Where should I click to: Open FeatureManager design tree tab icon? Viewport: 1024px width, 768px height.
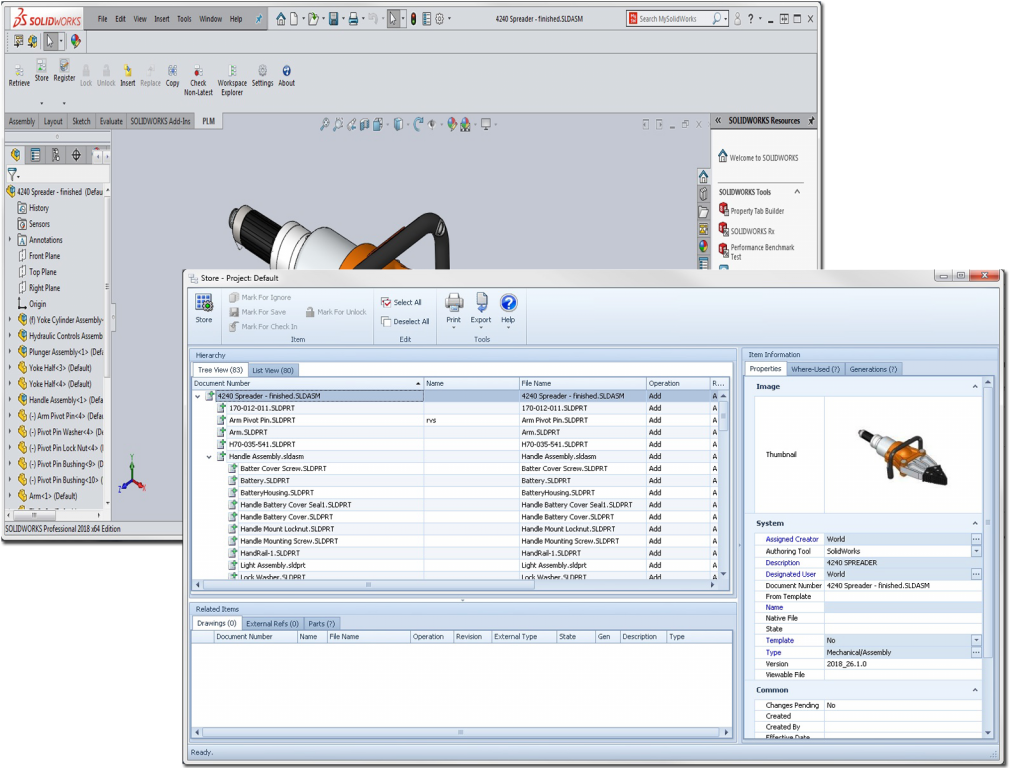click(x=15, y=155)
